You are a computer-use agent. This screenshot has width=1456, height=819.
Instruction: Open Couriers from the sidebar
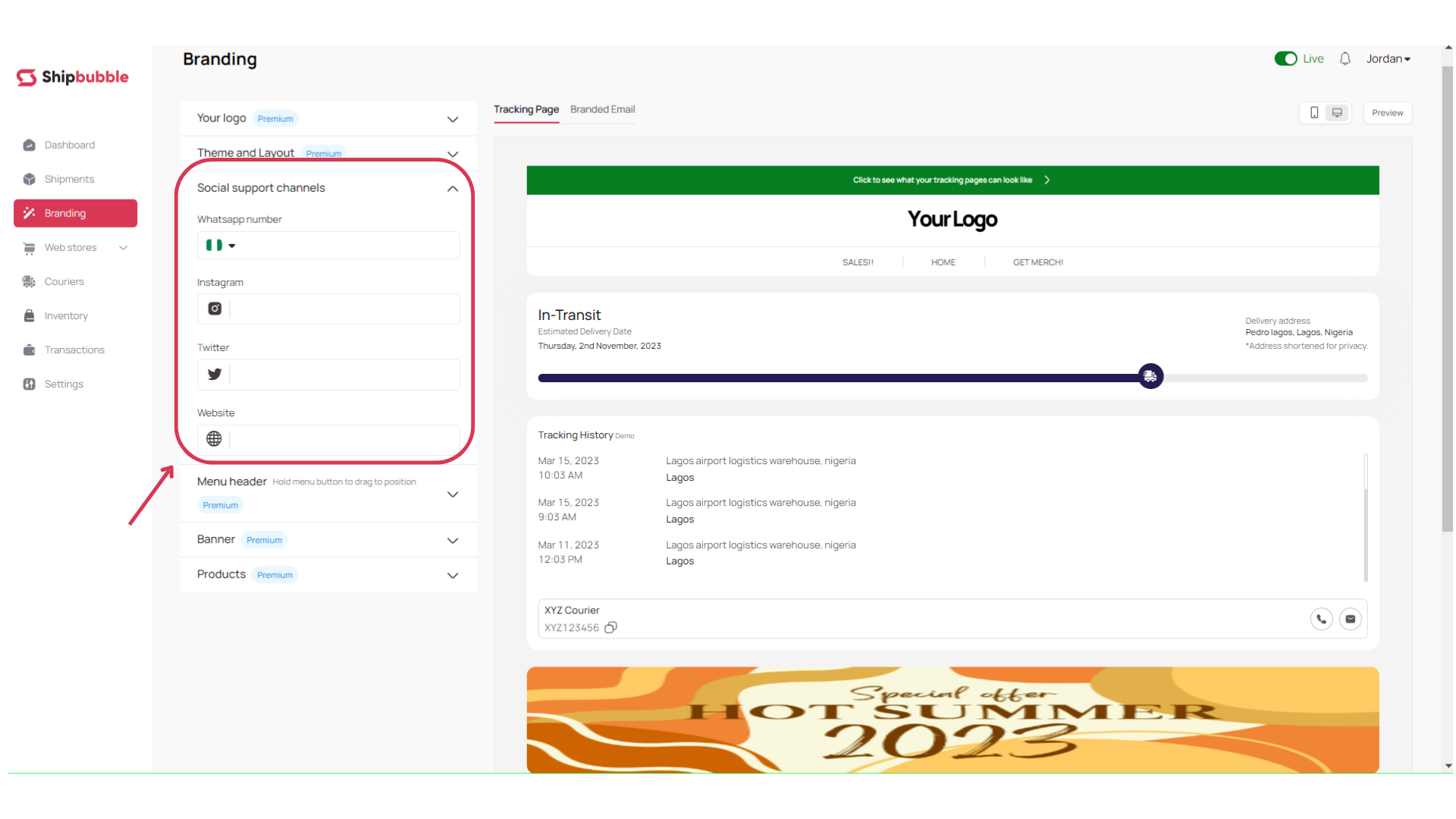pos(64,281)
